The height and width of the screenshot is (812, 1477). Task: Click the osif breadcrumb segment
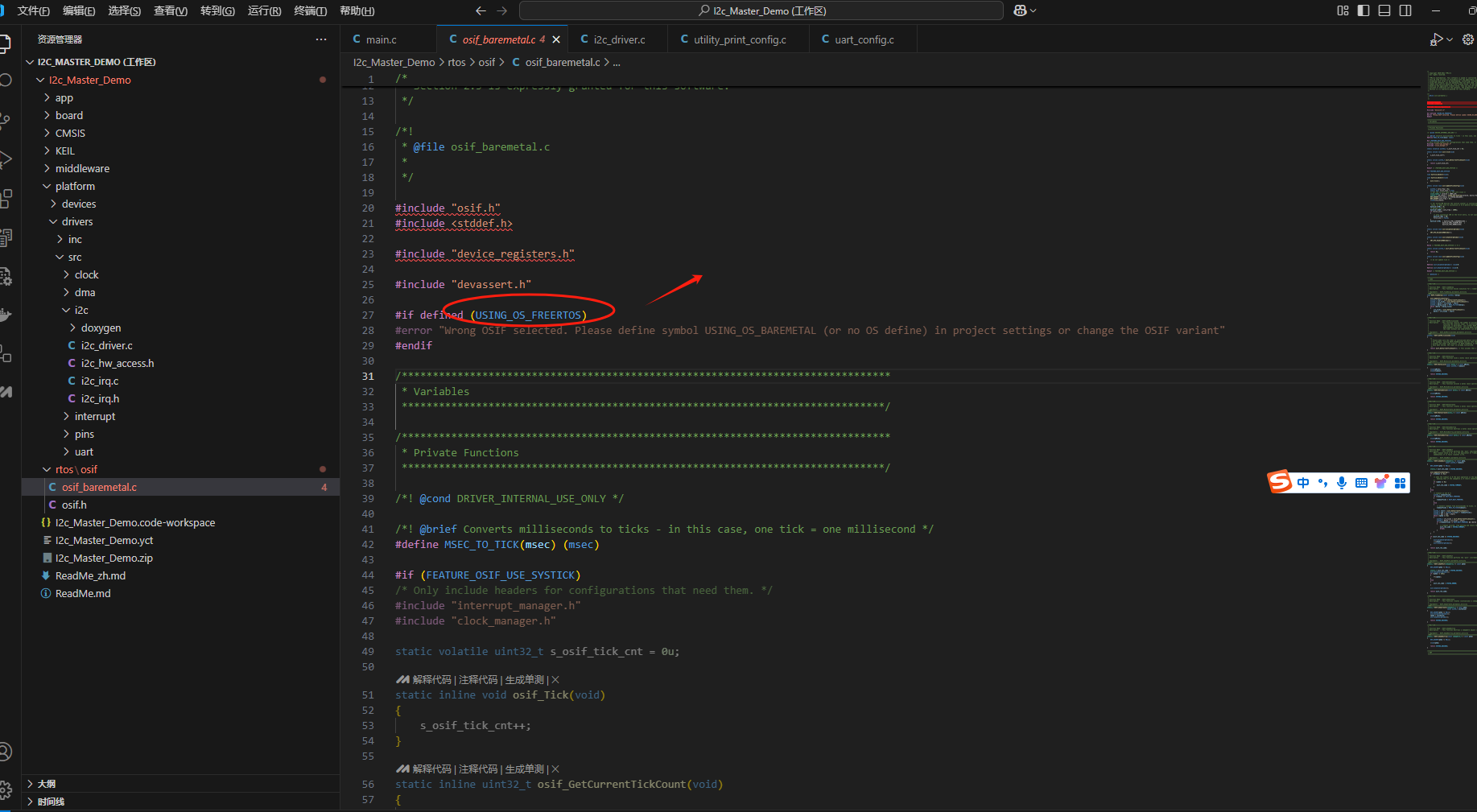[x=487, y=62]
